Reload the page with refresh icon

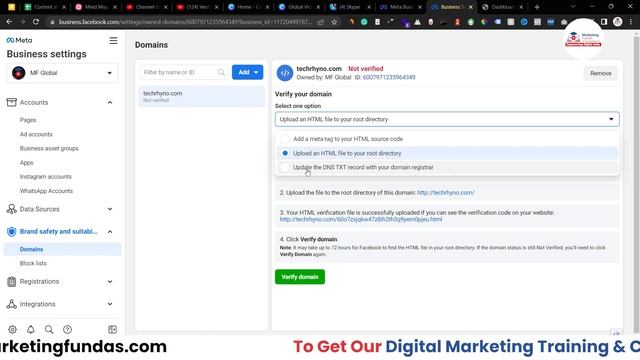[x=36, y=22]
